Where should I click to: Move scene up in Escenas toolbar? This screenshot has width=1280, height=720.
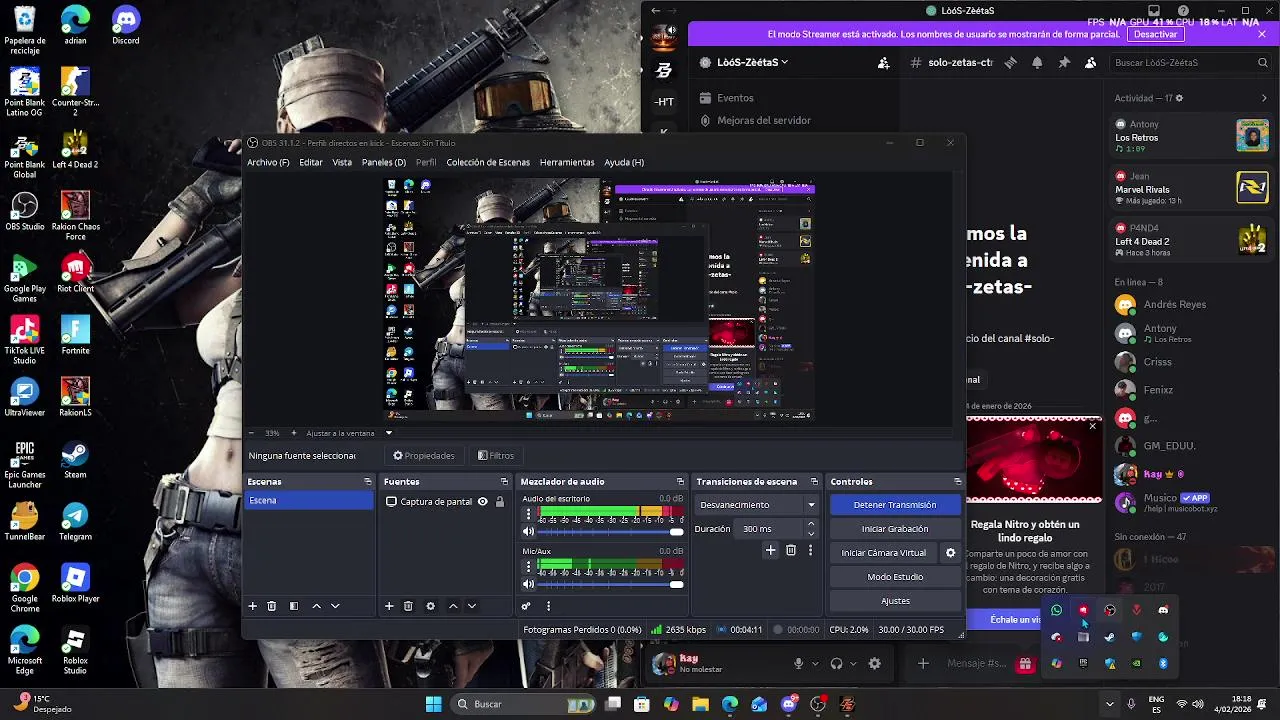click(317, 606)
